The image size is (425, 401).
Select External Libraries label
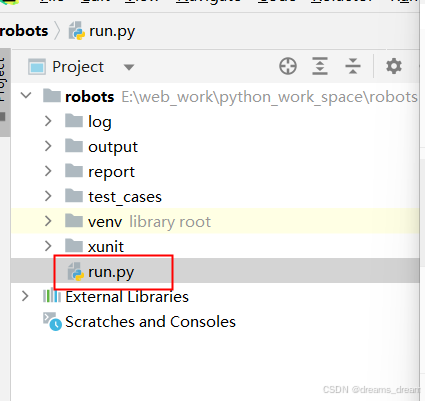pos(127,297)
